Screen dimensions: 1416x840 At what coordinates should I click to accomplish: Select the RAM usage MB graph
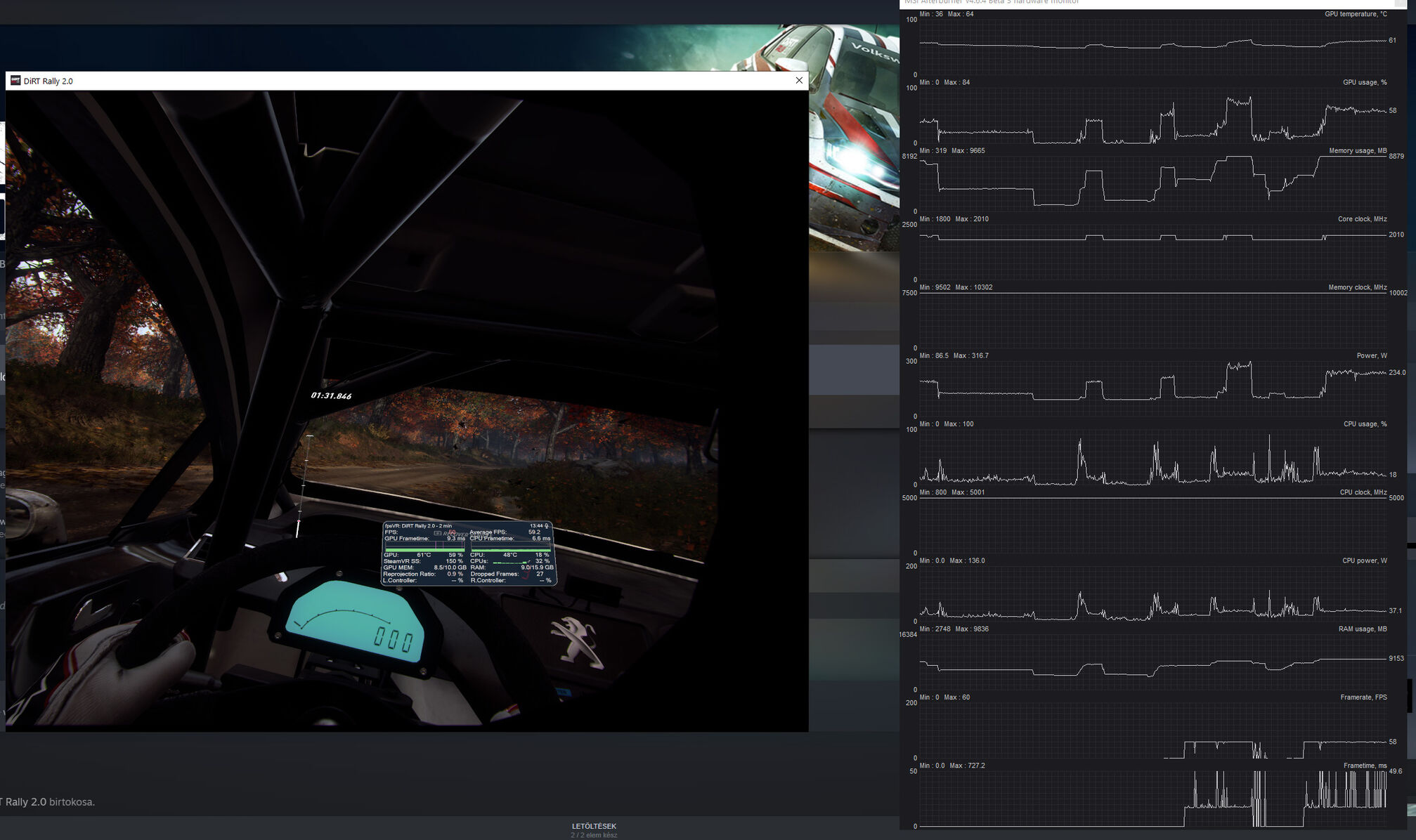[x=1152, y=662]
